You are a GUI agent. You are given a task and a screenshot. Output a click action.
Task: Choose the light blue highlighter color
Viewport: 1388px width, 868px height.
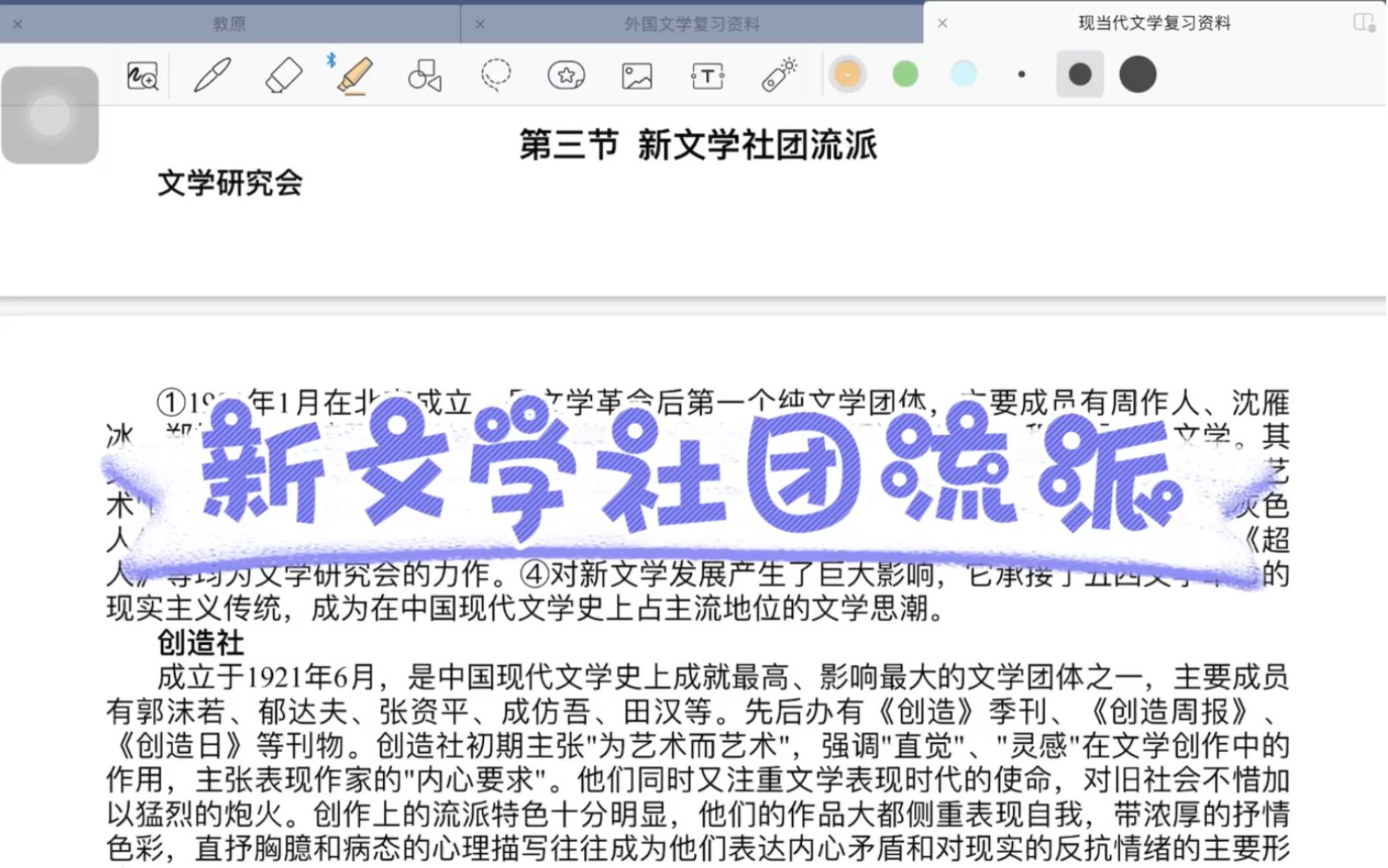[x=964, y=74]
